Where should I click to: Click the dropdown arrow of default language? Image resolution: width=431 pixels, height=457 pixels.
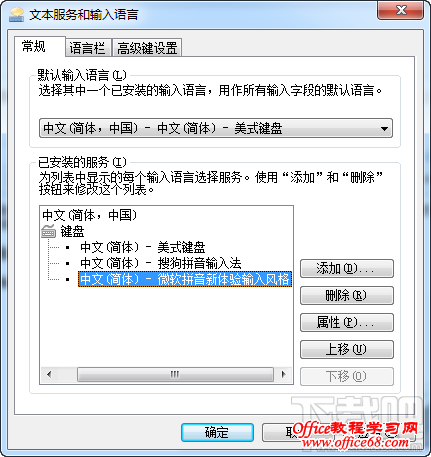click(384, 128)
